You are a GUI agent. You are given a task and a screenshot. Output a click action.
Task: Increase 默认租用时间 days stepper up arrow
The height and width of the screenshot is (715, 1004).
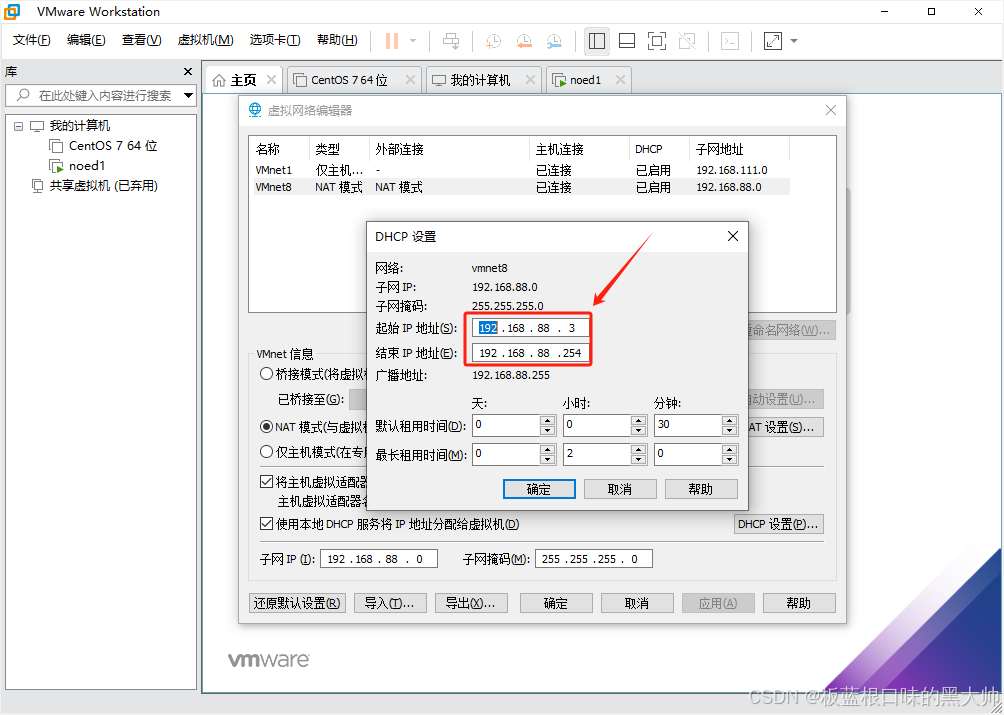[547, 421]
